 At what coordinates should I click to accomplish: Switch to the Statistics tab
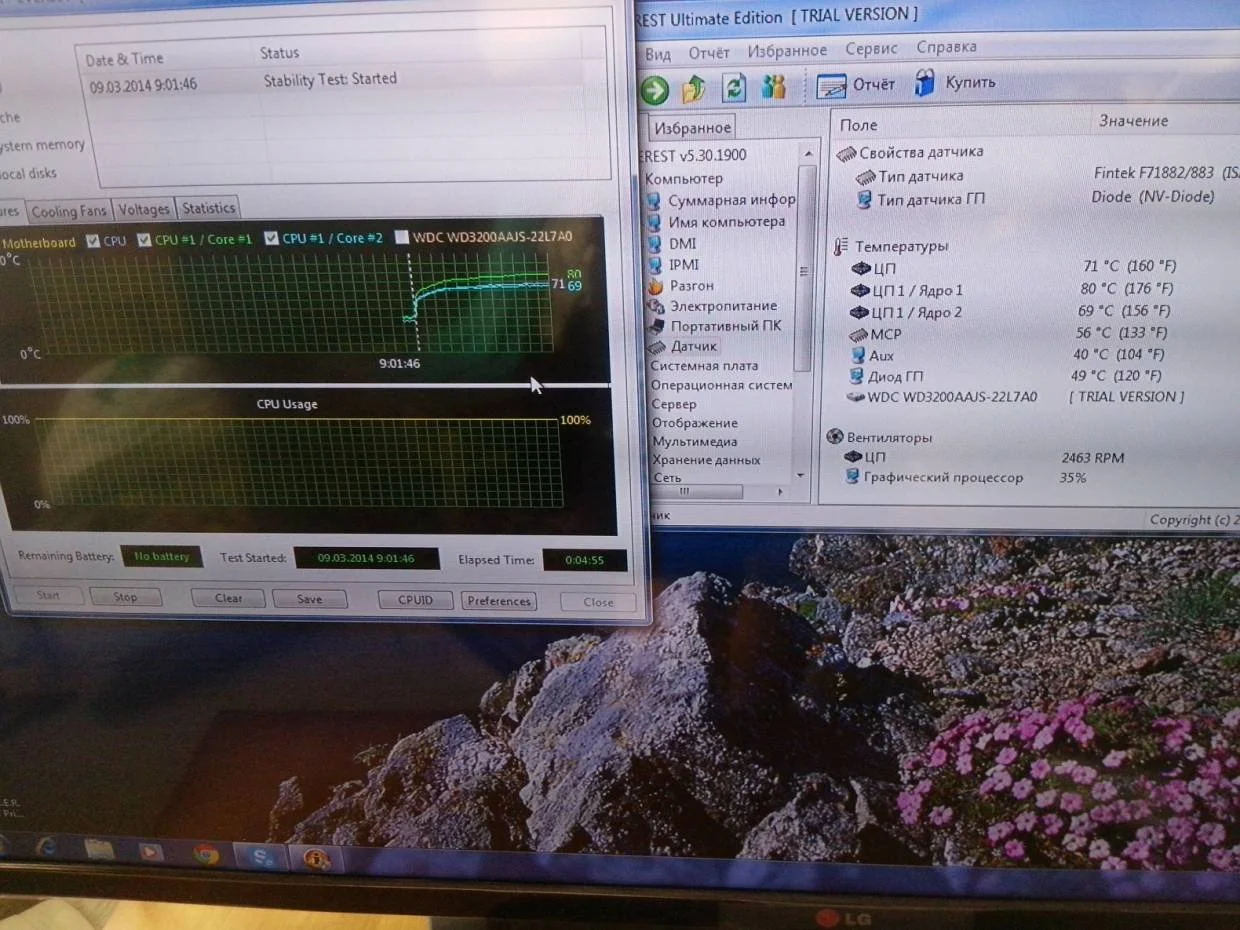[x=208, y=208]
